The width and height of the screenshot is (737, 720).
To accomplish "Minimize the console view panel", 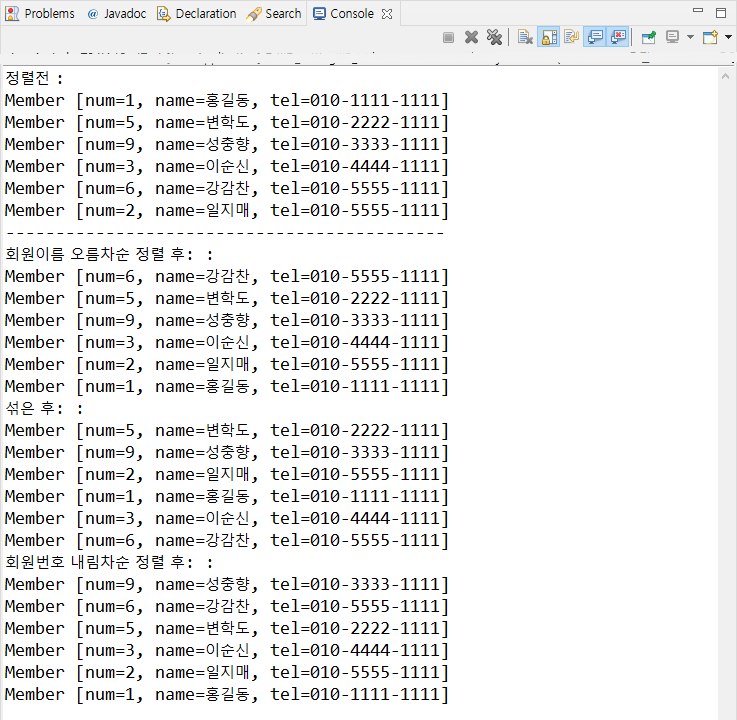I will tap(698, 11).
